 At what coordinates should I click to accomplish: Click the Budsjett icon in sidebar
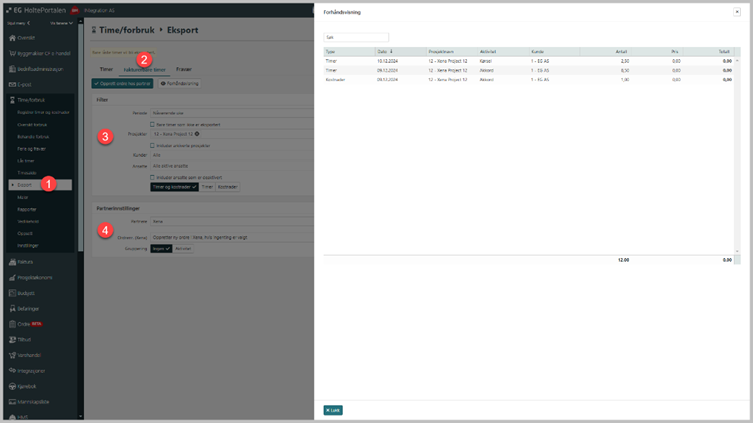tap(12, 293)
